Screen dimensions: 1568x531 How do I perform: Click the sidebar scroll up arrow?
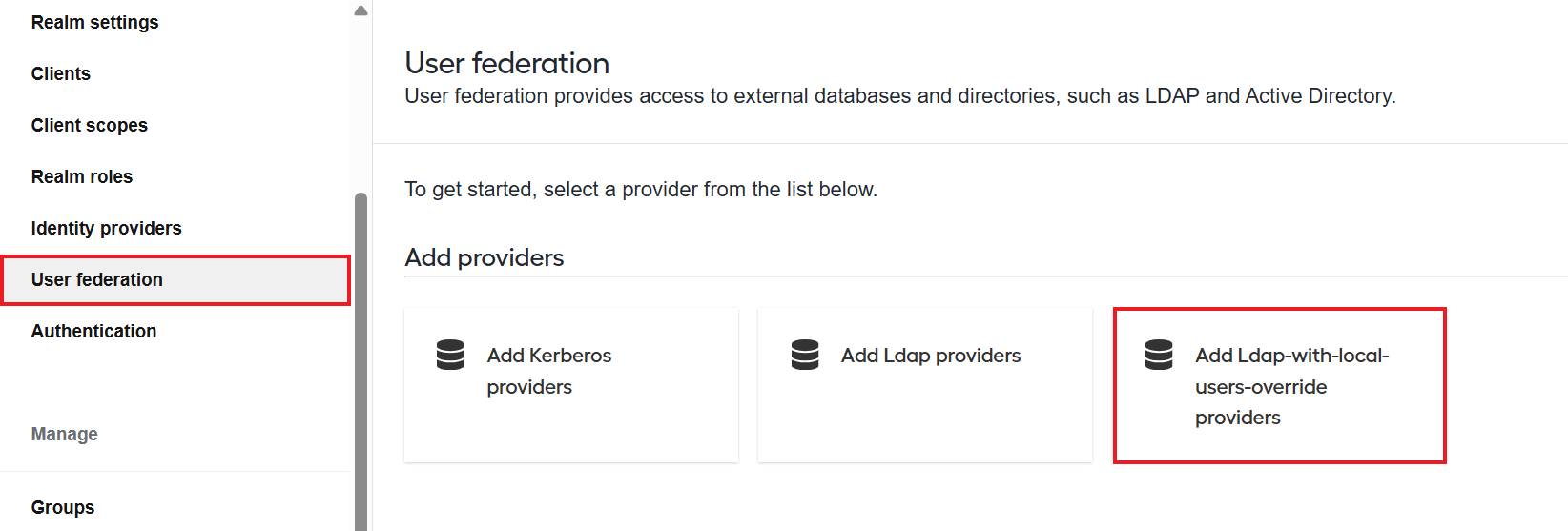361,11
